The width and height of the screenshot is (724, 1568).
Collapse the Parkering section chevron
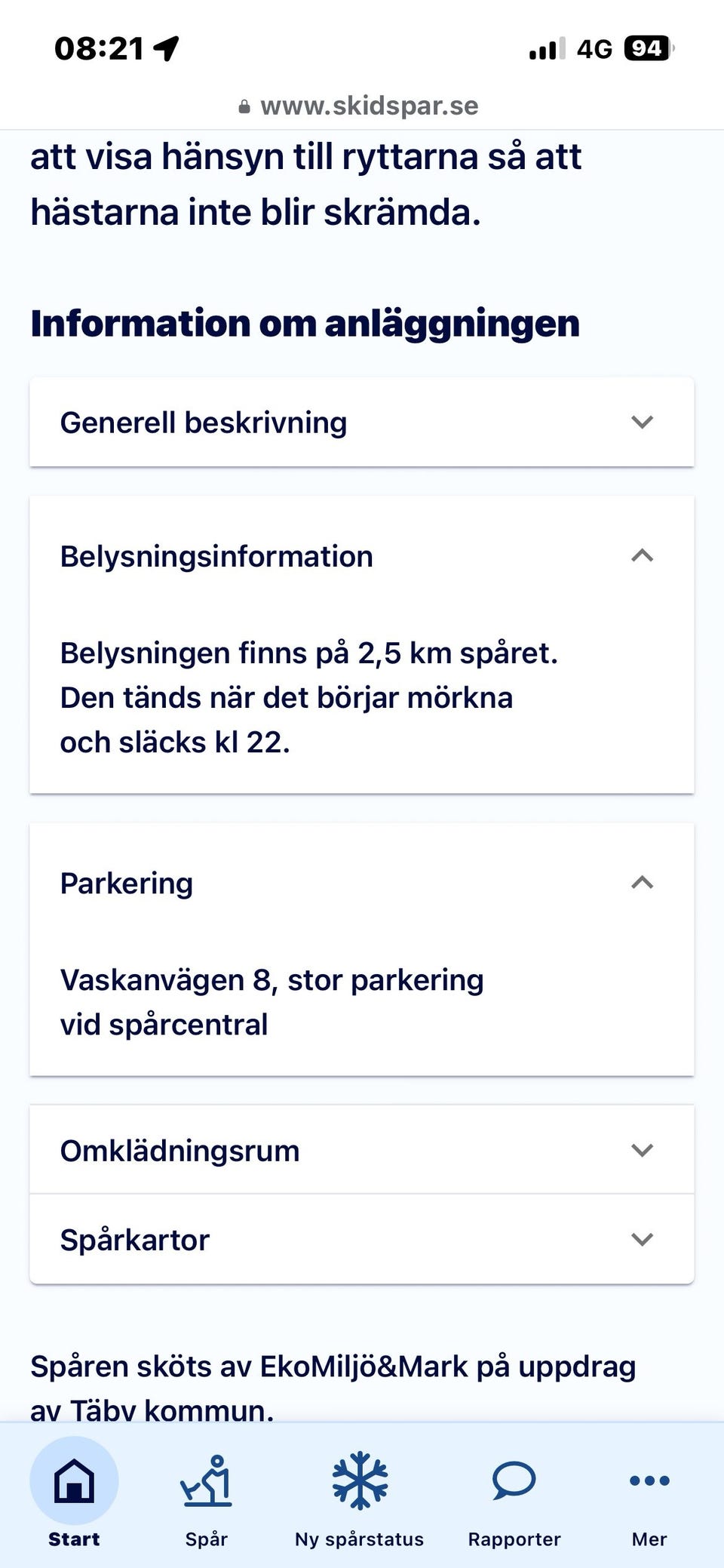click(x=642, y=883)
